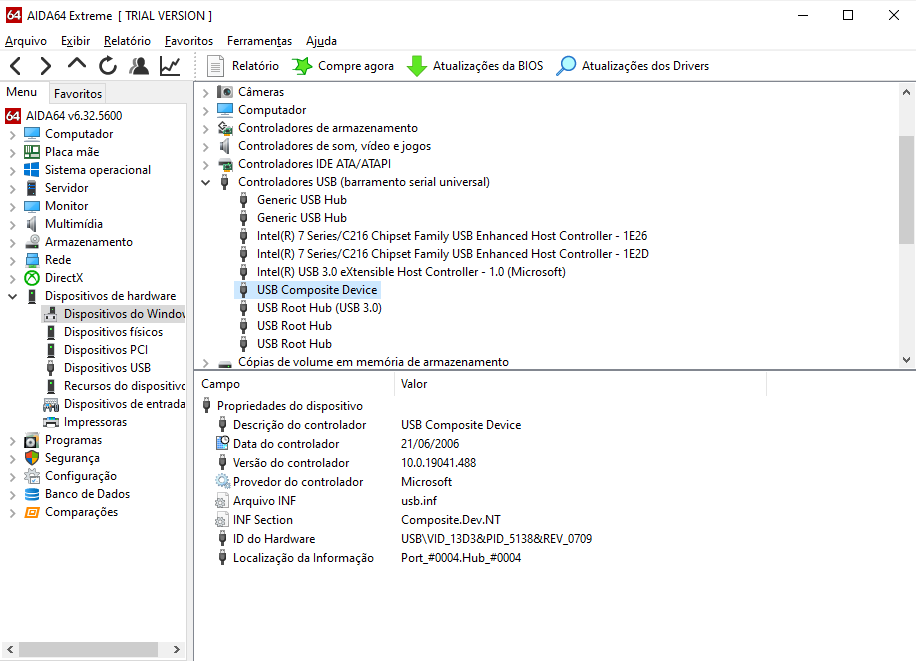916x661 pixels.
Task: Go back with the left arrow toolbar icon
Action: tap(16, 66)
